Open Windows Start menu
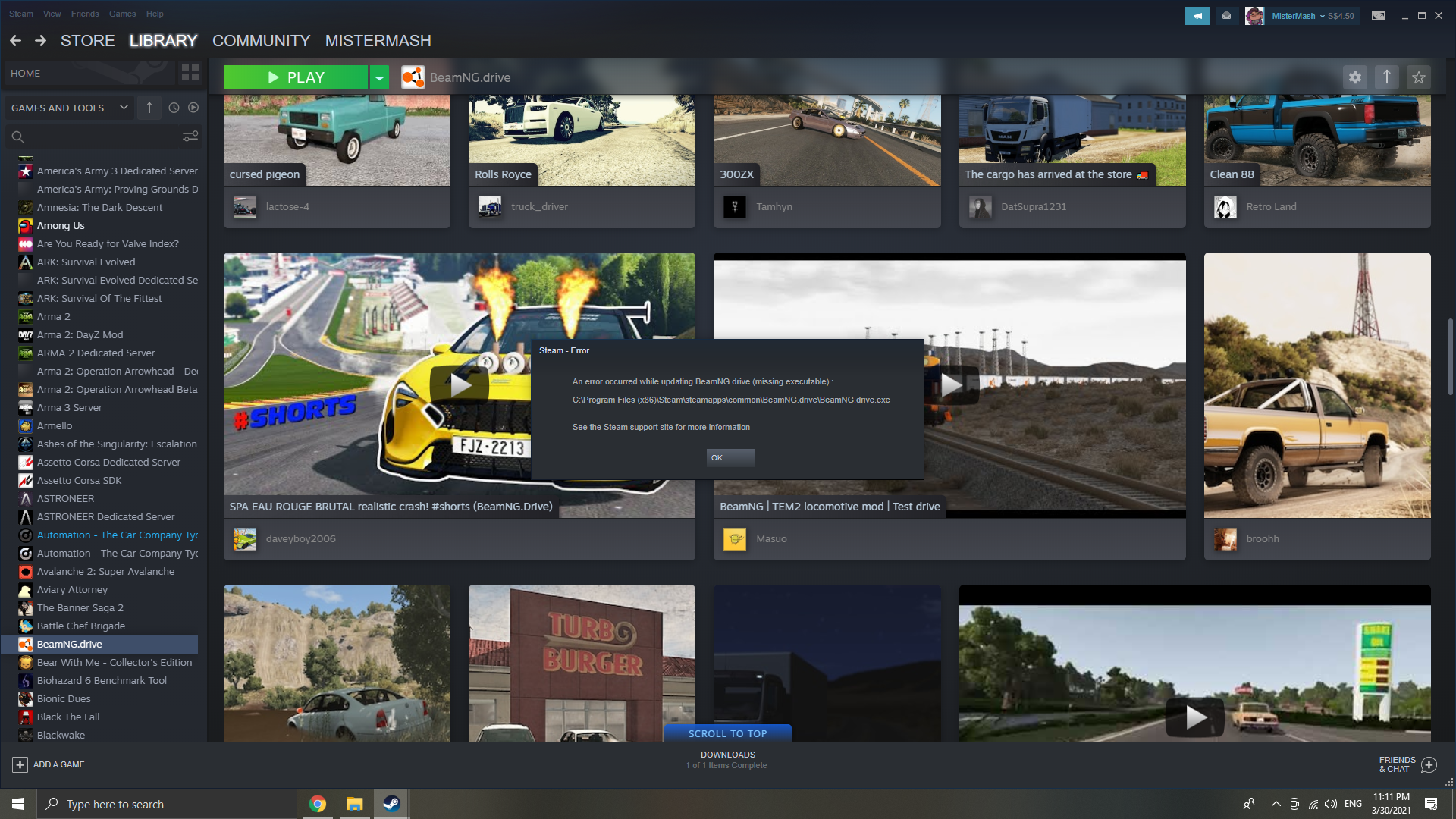1456x819 pixels. pos(18,804)
